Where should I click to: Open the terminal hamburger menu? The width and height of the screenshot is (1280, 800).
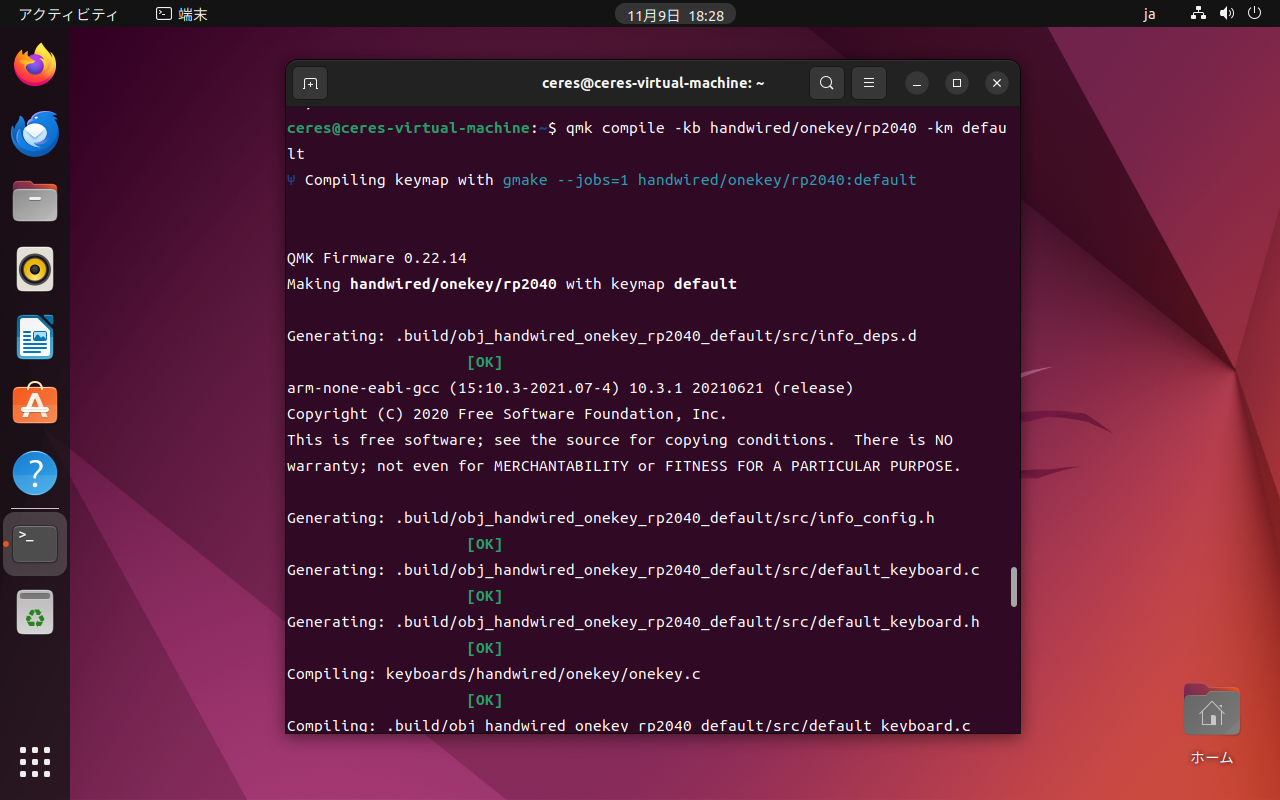869,83
